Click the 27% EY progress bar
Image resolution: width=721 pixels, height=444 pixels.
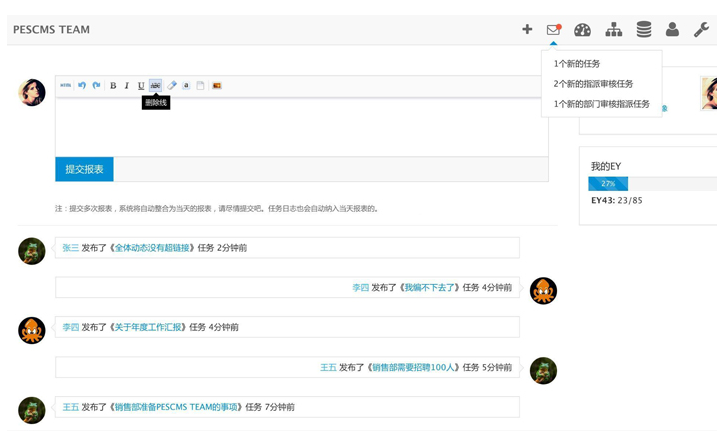click(608, 183)
